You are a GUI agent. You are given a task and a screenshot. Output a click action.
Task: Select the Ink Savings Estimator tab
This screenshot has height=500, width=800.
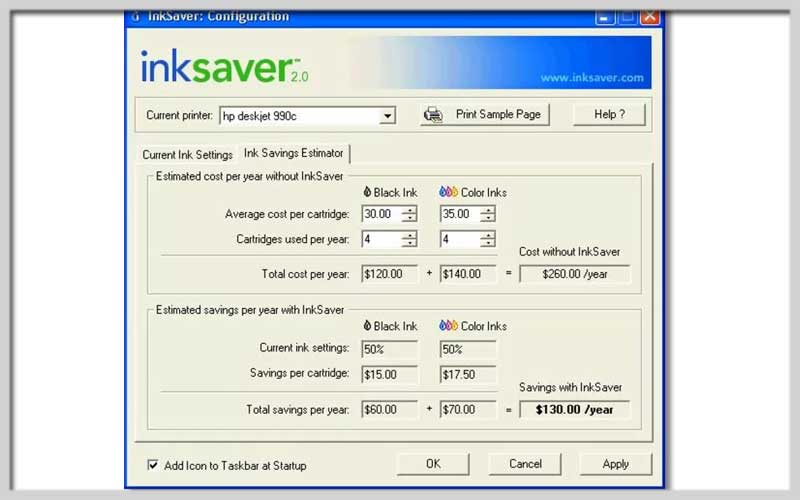(x=293, y=153)
